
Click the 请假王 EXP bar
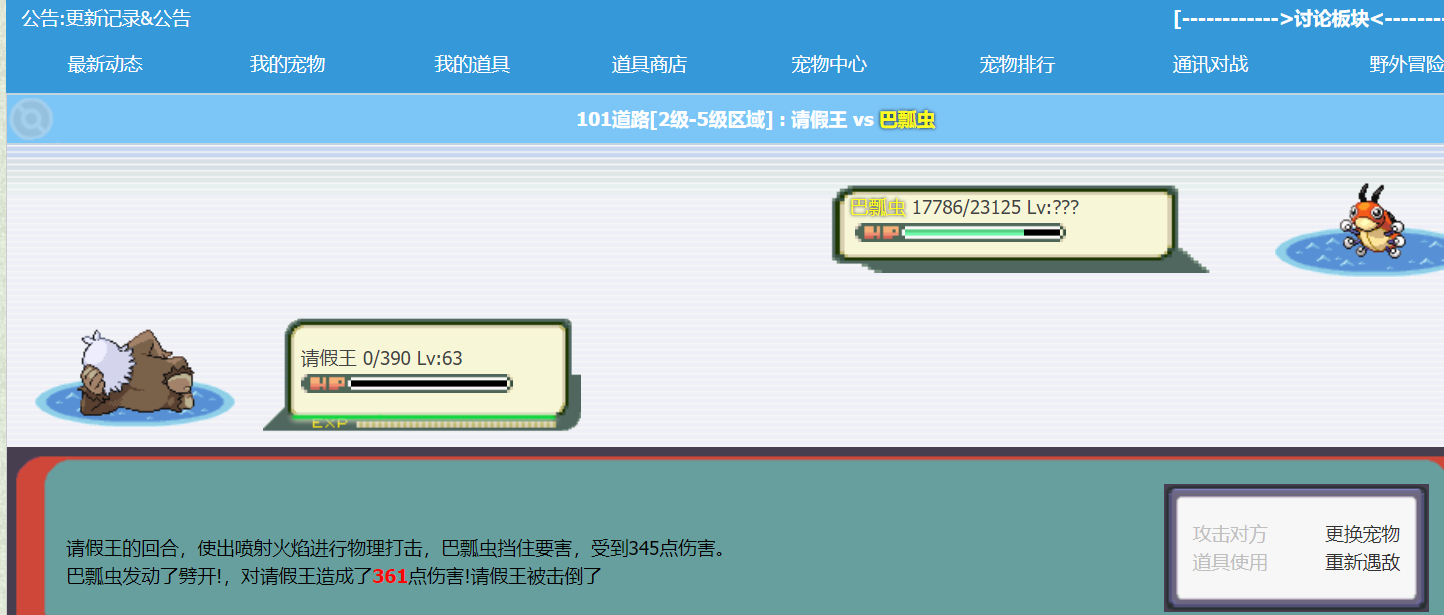(433, 424)
